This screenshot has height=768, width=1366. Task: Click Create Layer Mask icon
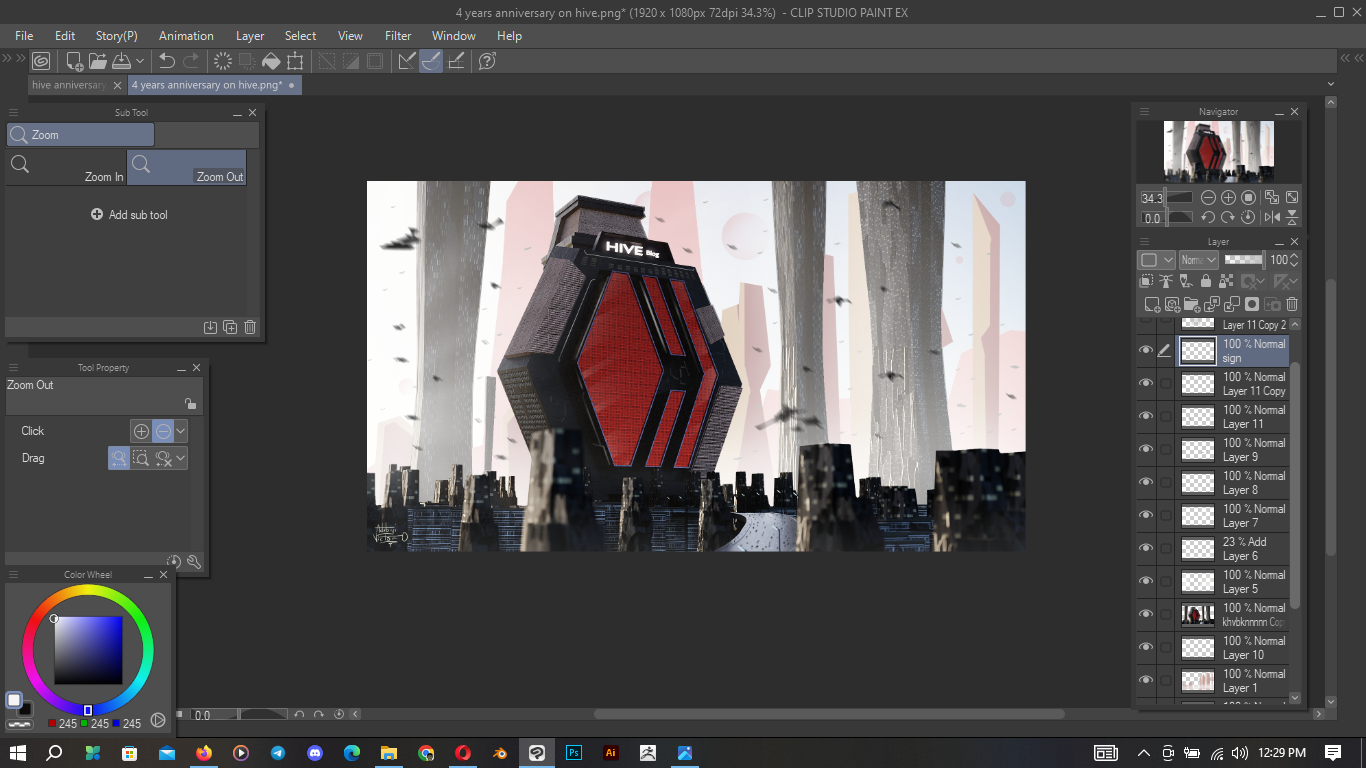coord(1252,304)
